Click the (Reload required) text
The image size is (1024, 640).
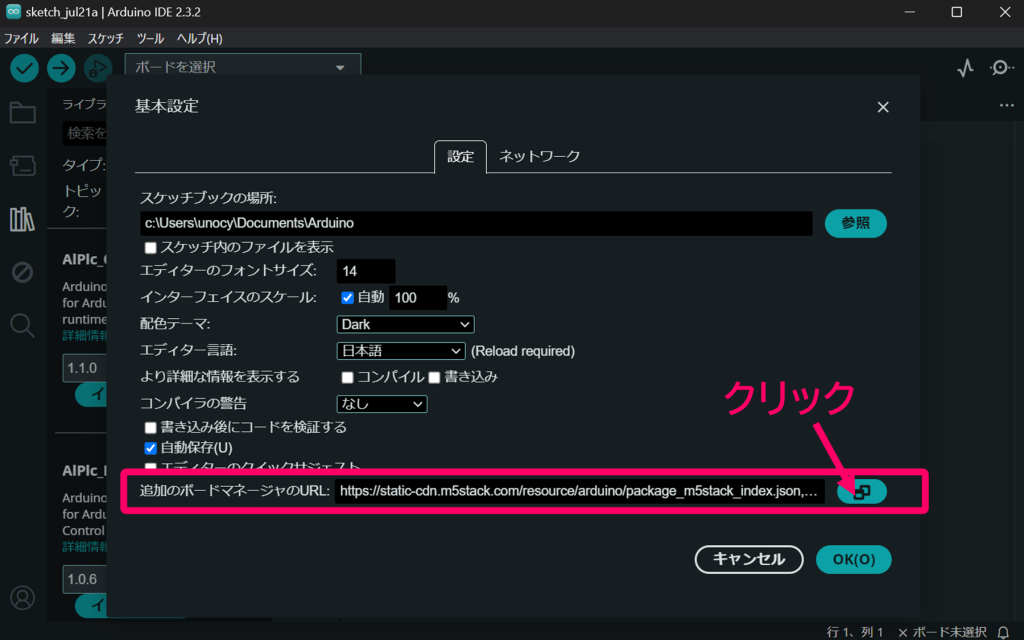click(x=523, y=351)
